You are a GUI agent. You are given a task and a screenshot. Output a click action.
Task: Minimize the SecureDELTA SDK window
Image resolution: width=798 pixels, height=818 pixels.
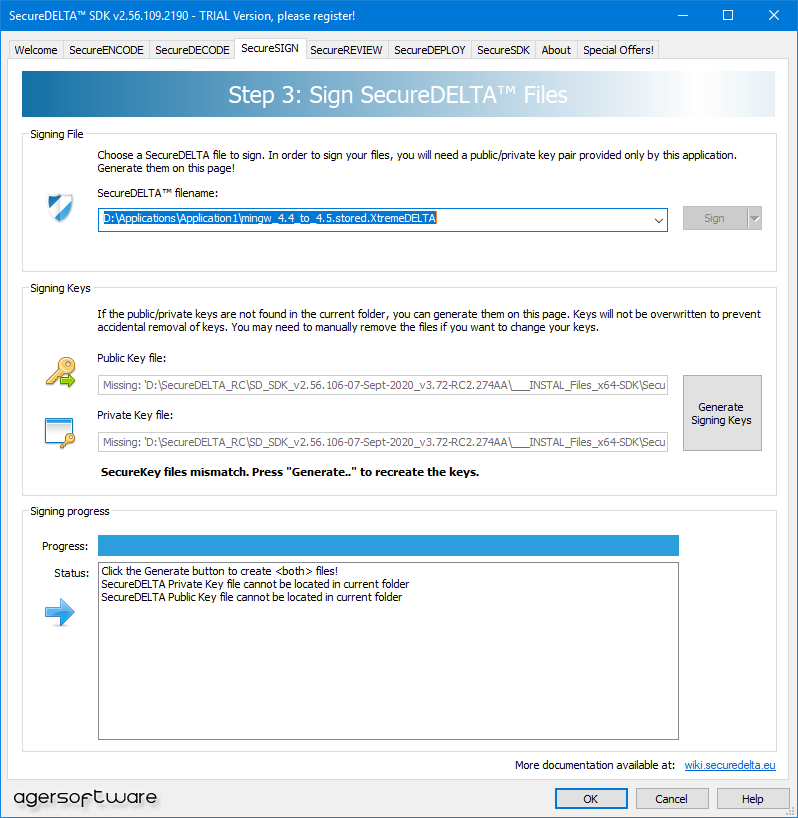(x=683, y=15)
